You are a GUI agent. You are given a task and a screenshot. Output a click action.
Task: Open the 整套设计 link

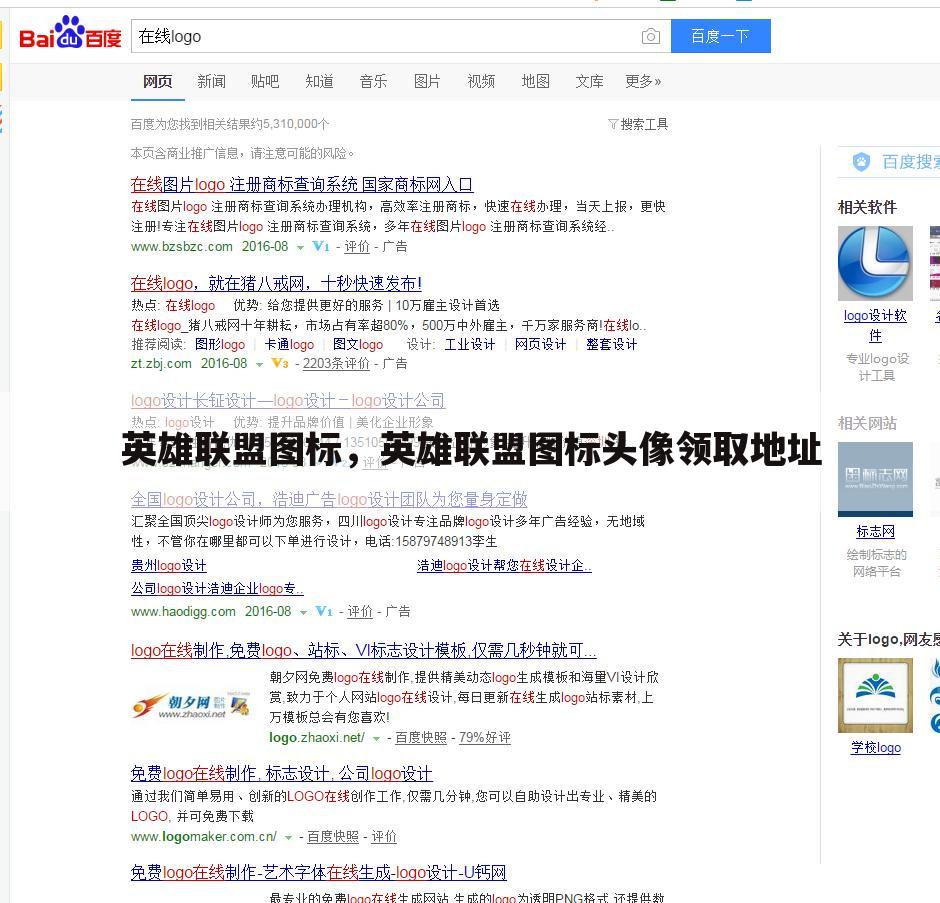[611, 344]
